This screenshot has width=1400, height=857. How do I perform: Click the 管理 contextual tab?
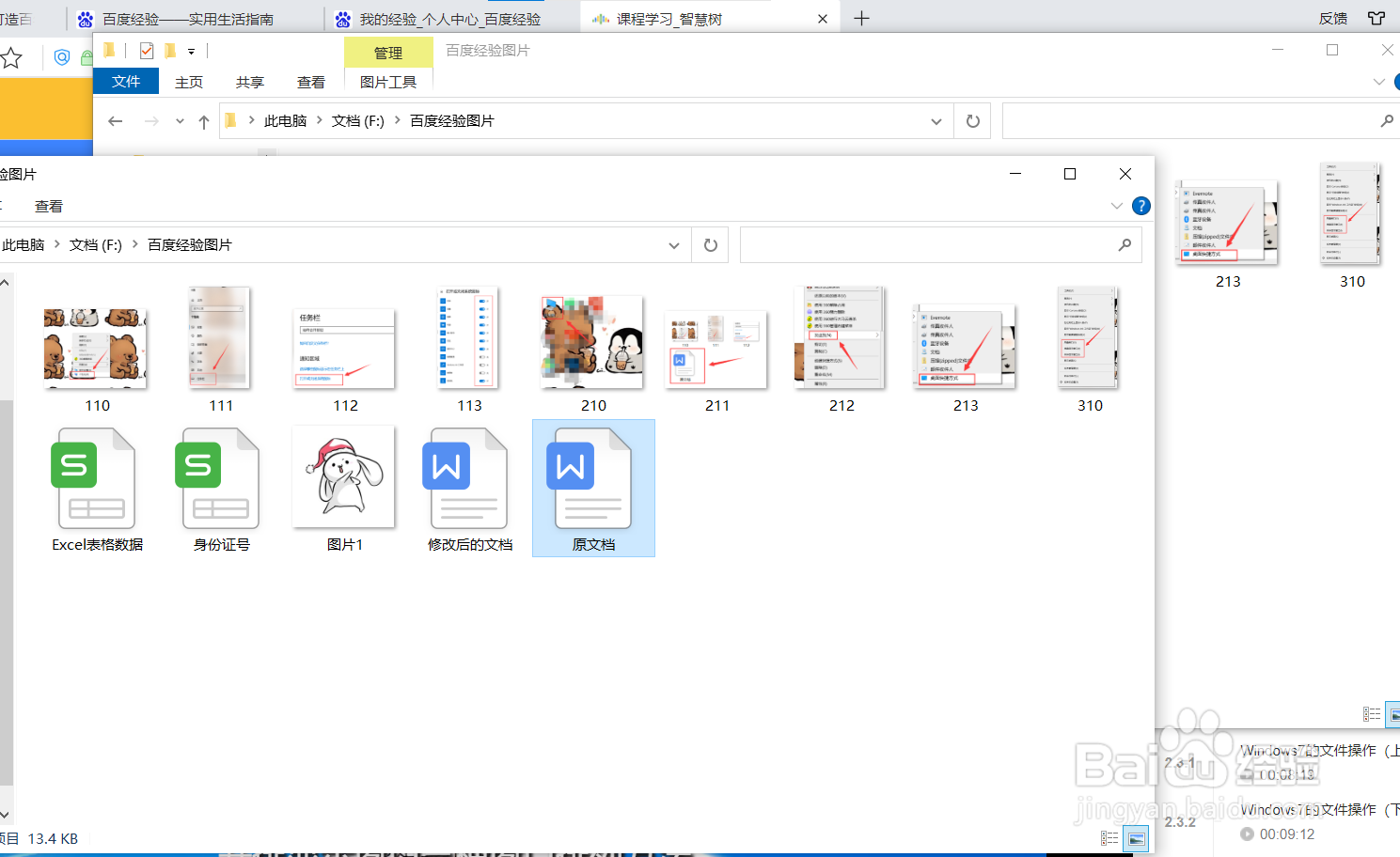[x=388, y=53]
